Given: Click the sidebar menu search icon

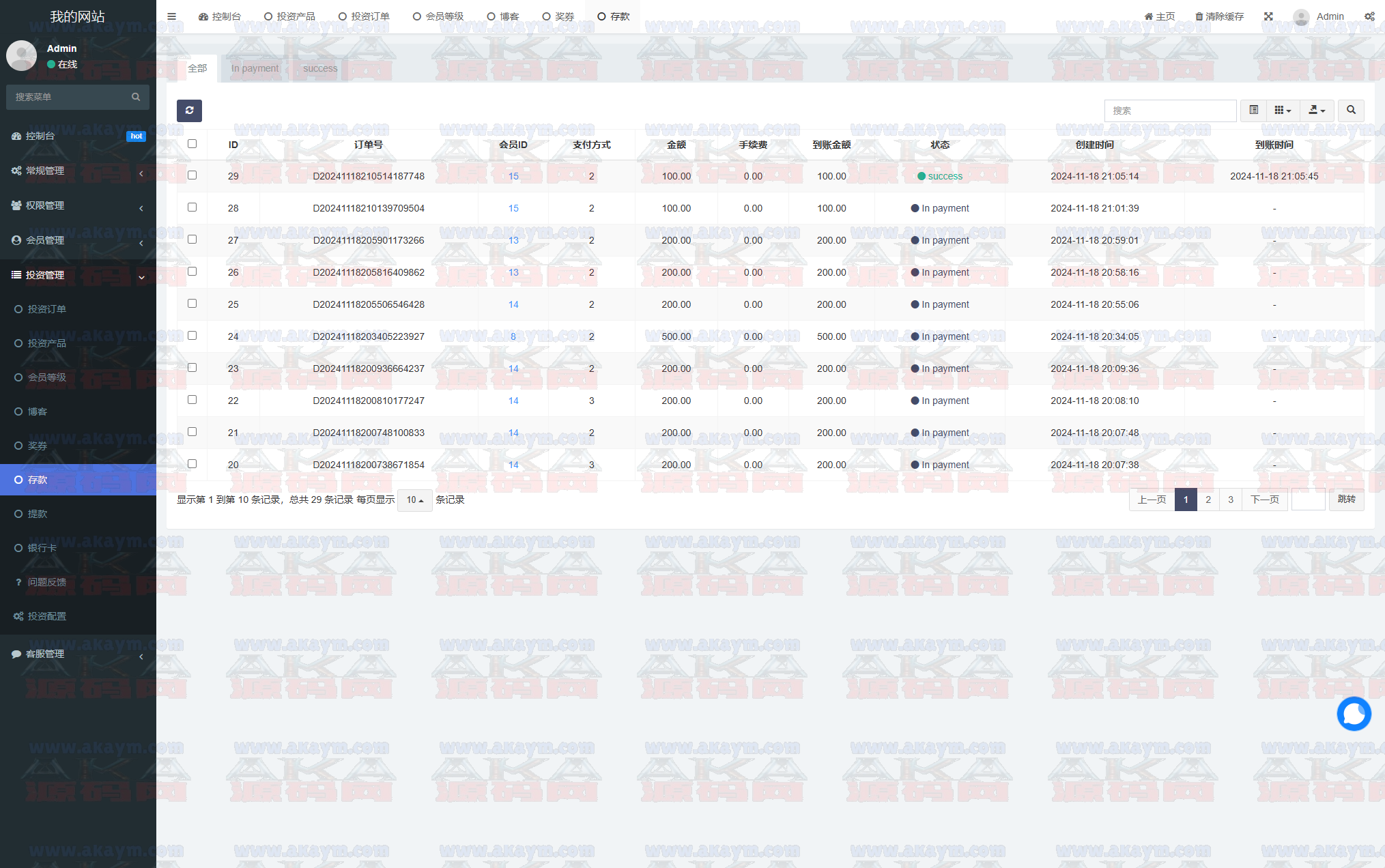Looking at the screenshot, I should coord(136,97).
